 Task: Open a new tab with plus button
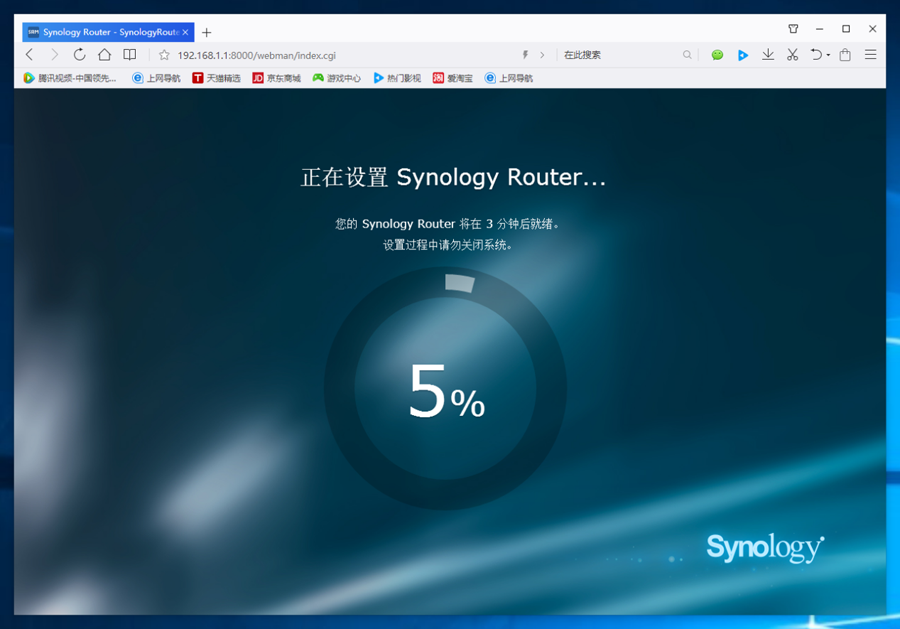207,32
